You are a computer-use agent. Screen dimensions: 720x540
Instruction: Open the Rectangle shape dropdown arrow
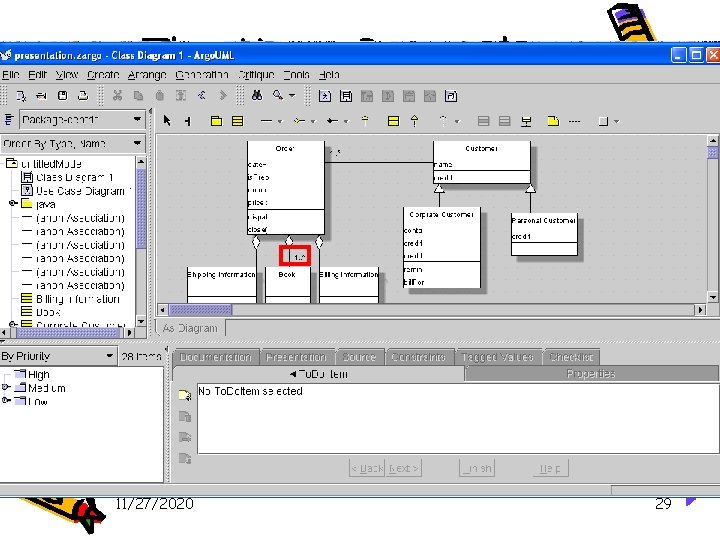tap(617, 122)
